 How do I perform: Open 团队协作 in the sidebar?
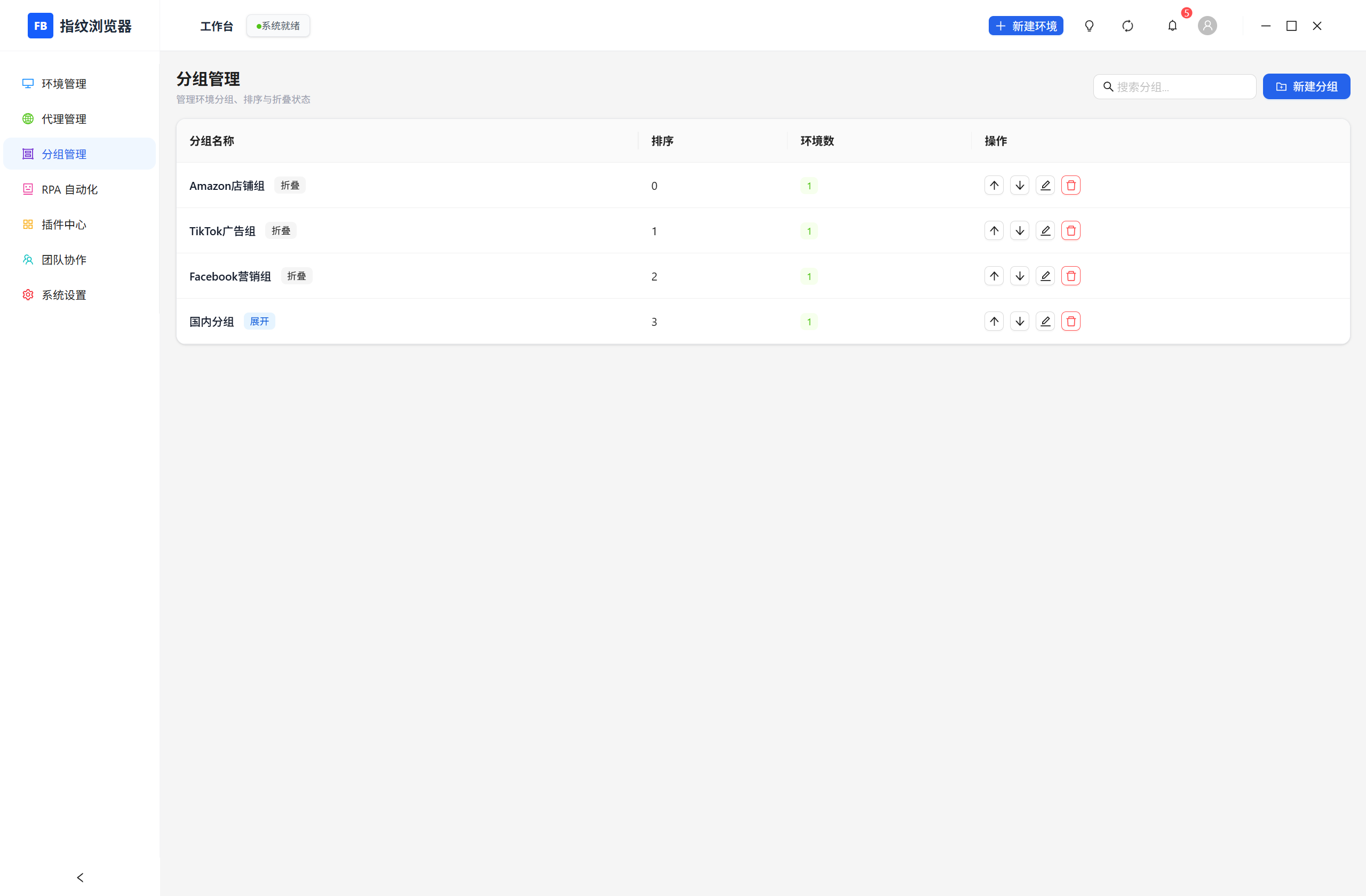pyautogui.click(x=80, y=259)
